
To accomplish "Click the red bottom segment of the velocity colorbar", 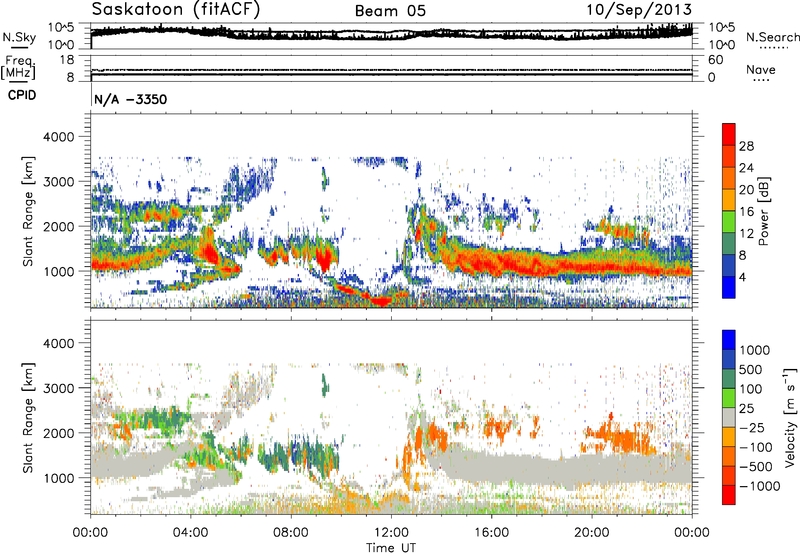I will (729, 495).
